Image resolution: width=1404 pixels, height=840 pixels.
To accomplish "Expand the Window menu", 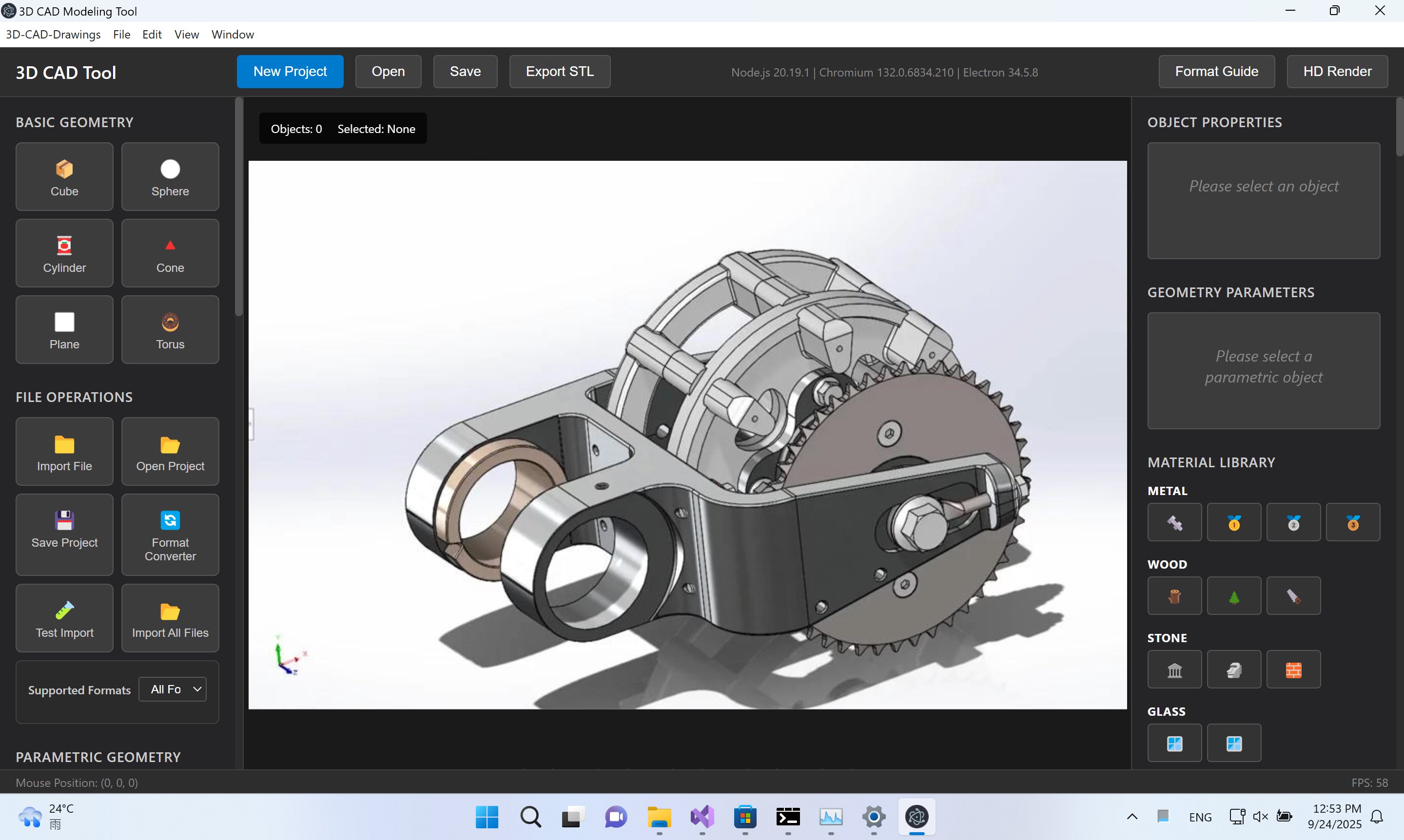I will click(x=232, y=35).
